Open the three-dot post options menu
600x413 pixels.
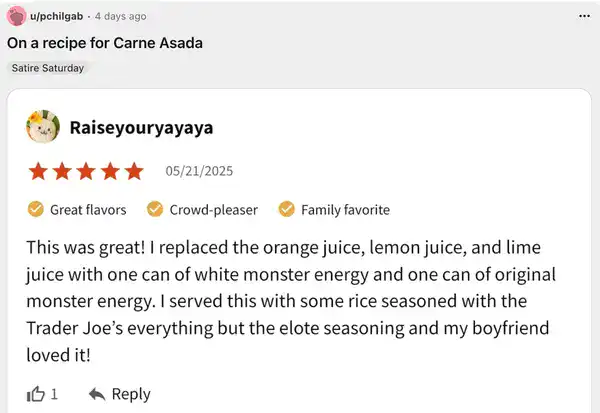click(585, 17)
